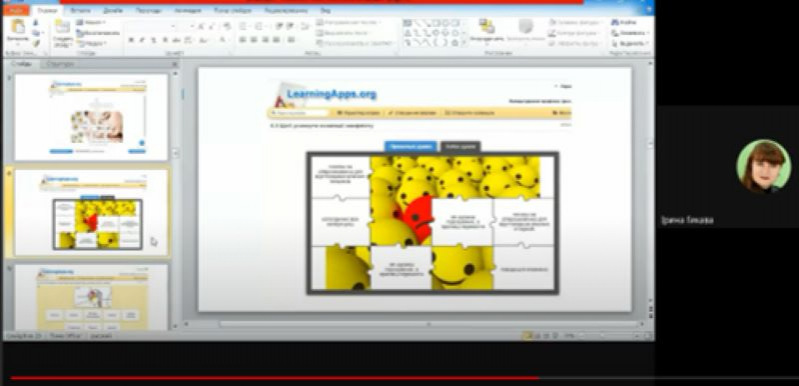Expand the slide Layout dropdown
This screenshot has width=799, height=386.
click(91, 22)
